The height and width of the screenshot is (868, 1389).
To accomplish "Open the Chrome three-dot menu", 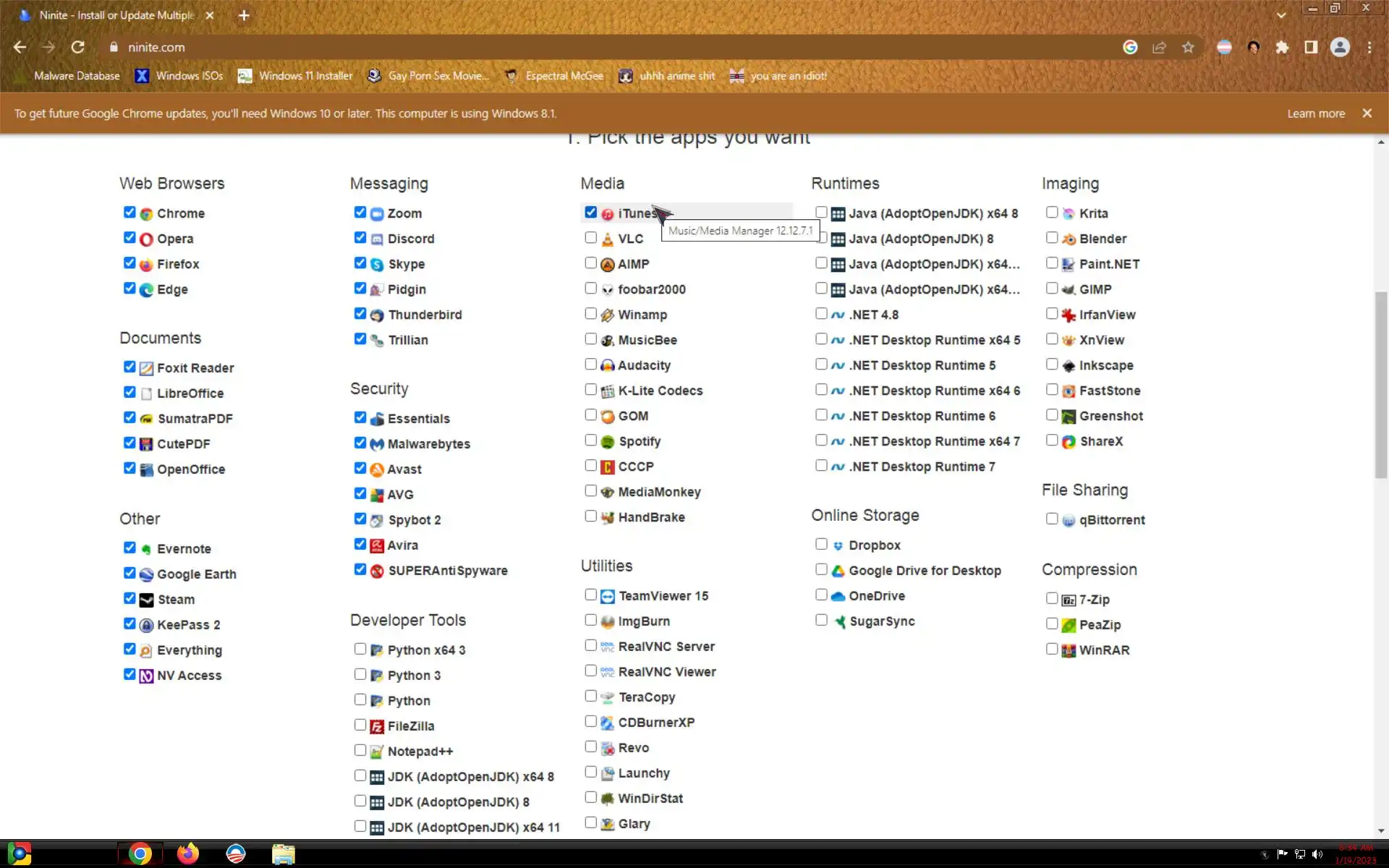I will click(1369, 47).
